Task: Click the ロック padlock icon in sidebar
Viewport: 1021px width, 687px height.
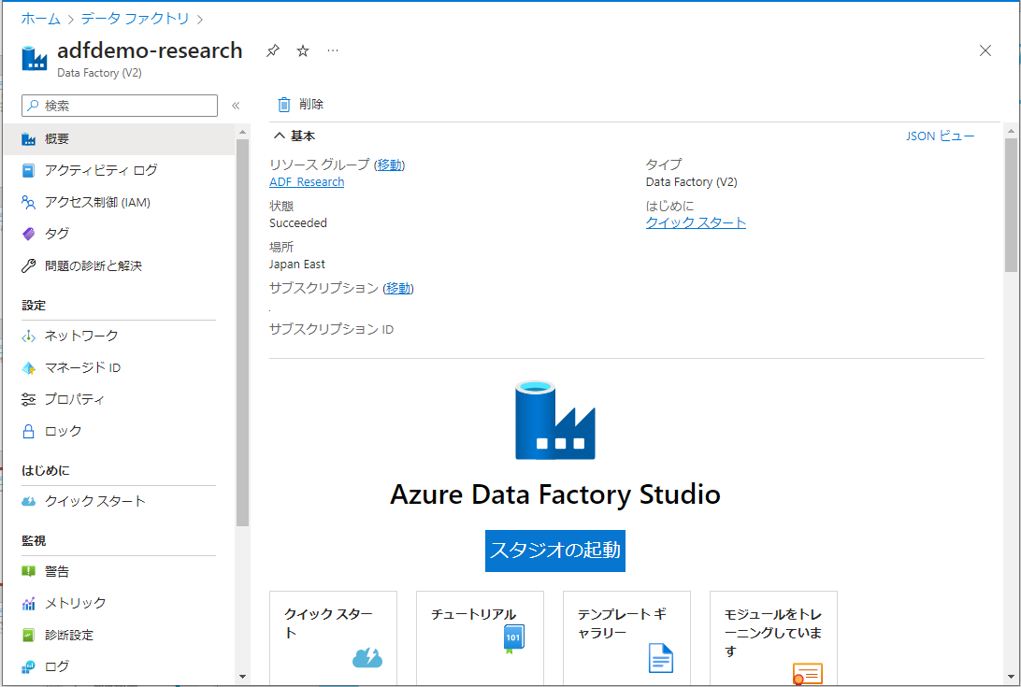Action: (29, 431)
